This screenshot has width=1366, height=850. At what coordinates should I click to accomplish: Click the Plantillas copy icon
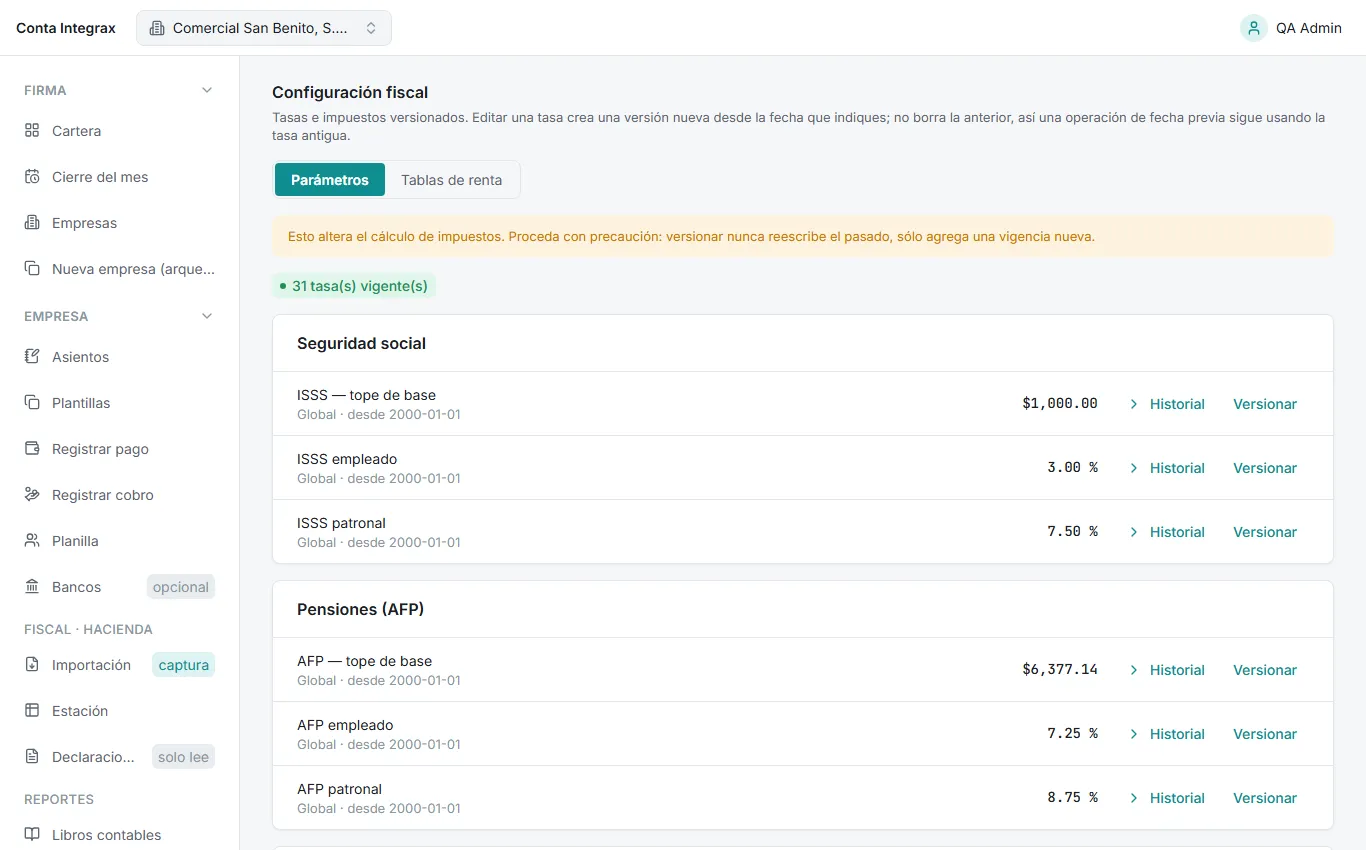coord(32,403)
